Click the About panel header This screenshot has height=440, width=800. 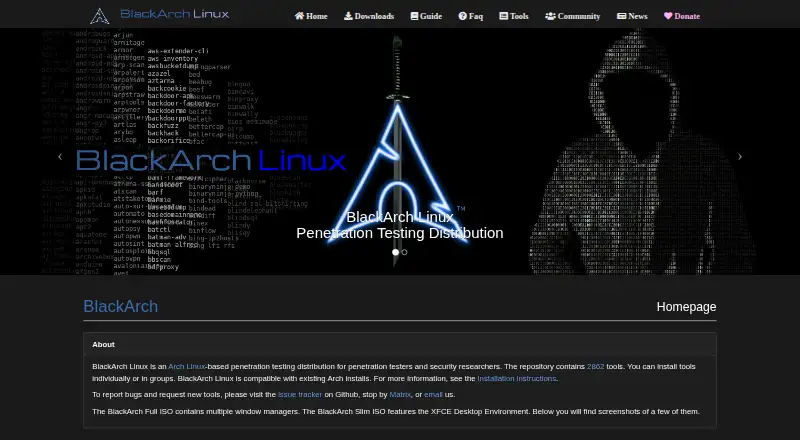click(399, 345)
